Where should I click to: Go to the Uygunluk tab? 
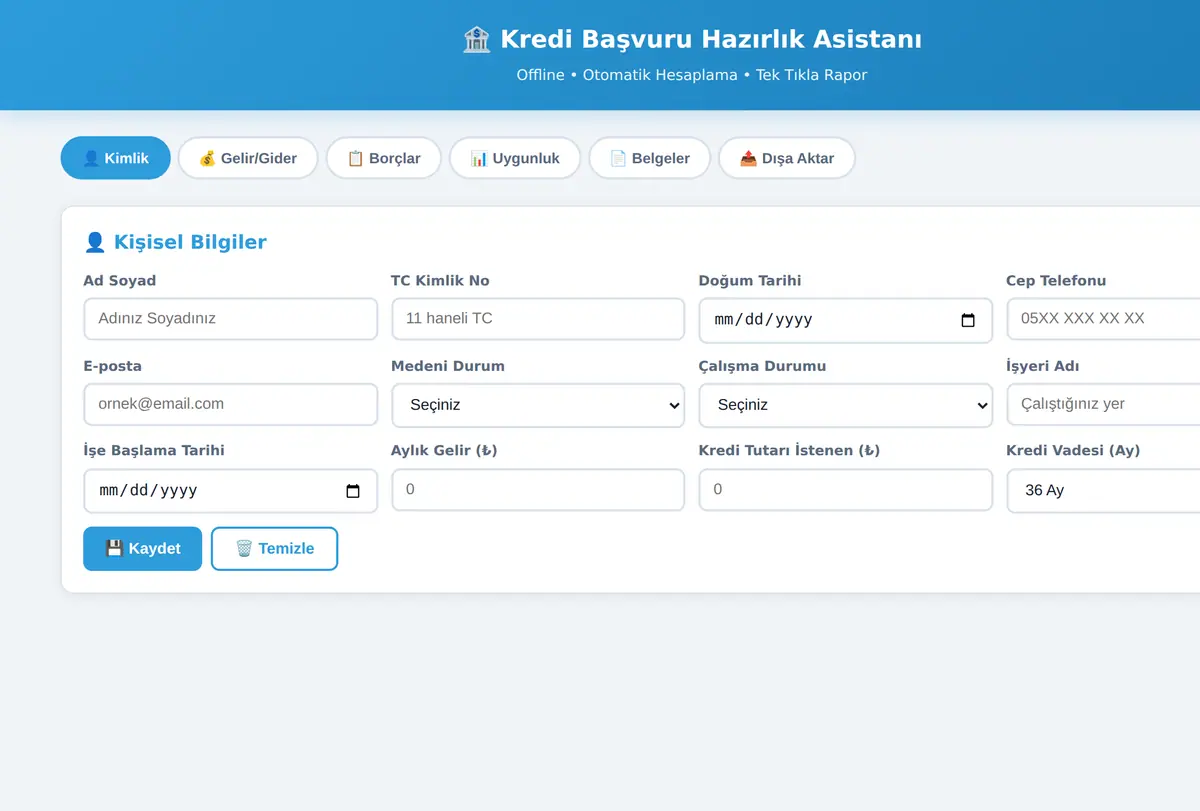coord(515,158)
